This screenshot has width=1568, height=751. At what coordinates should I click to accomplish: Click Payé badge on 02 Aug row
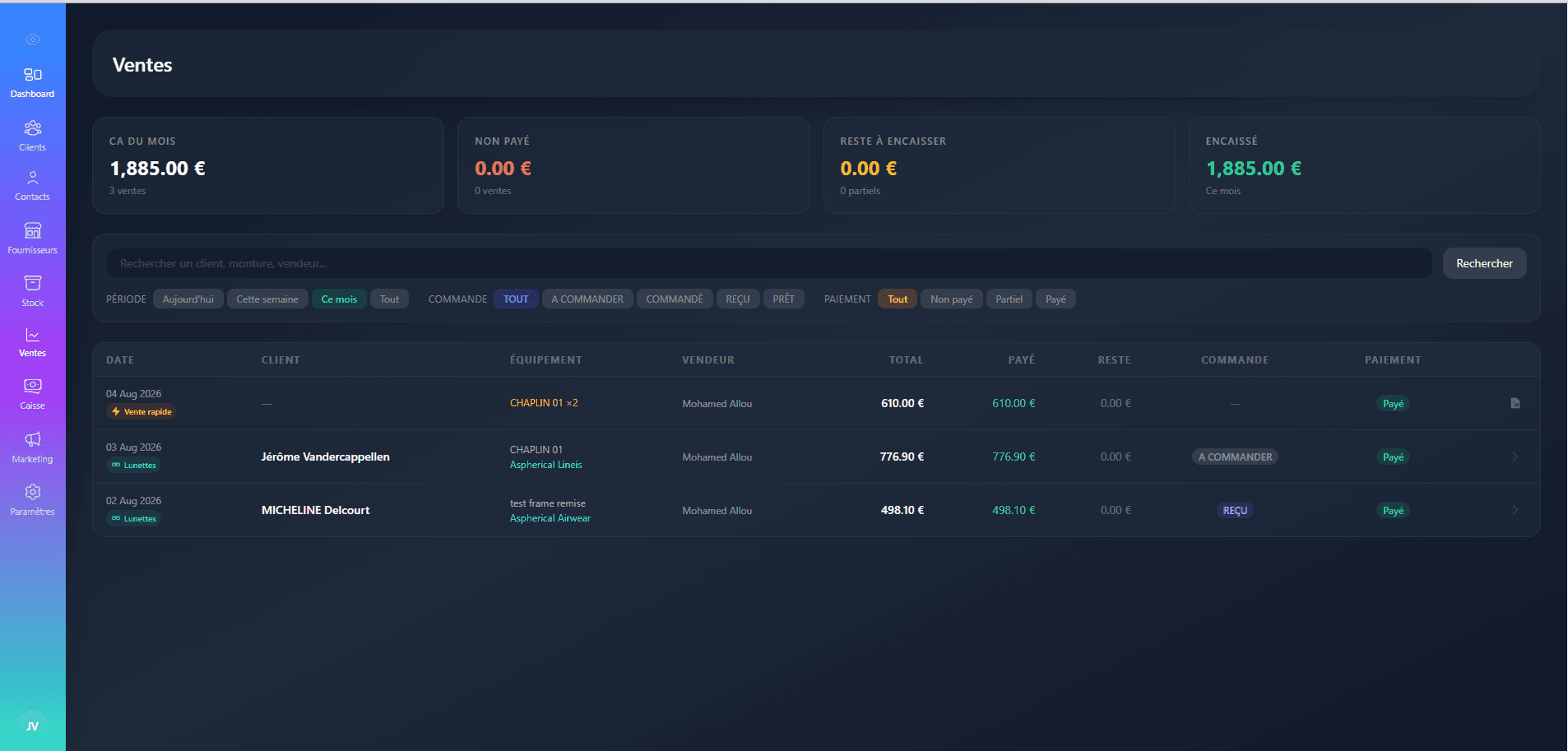click(1393, 510)
